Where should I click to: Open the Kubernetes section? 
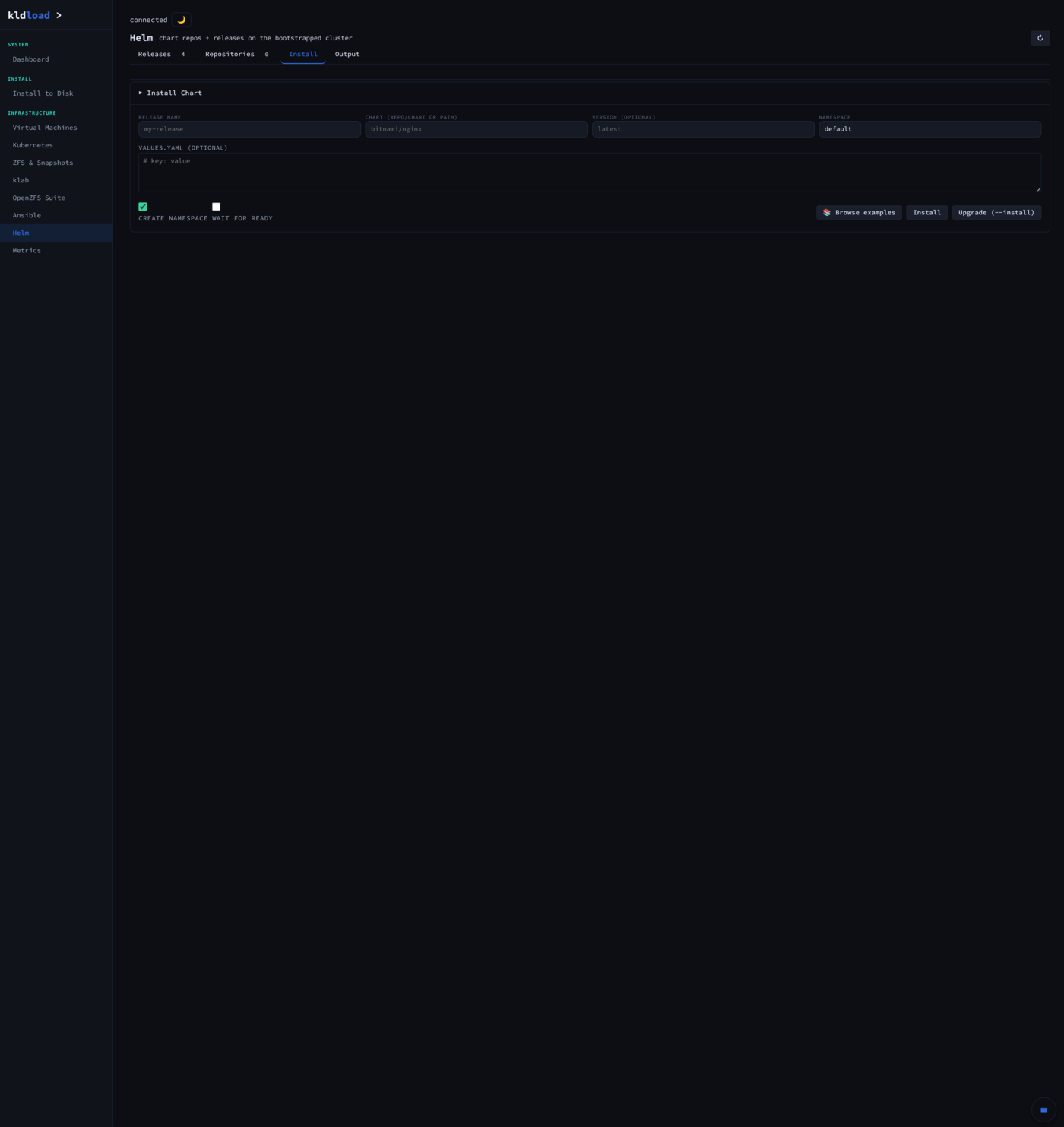[56, 145]
